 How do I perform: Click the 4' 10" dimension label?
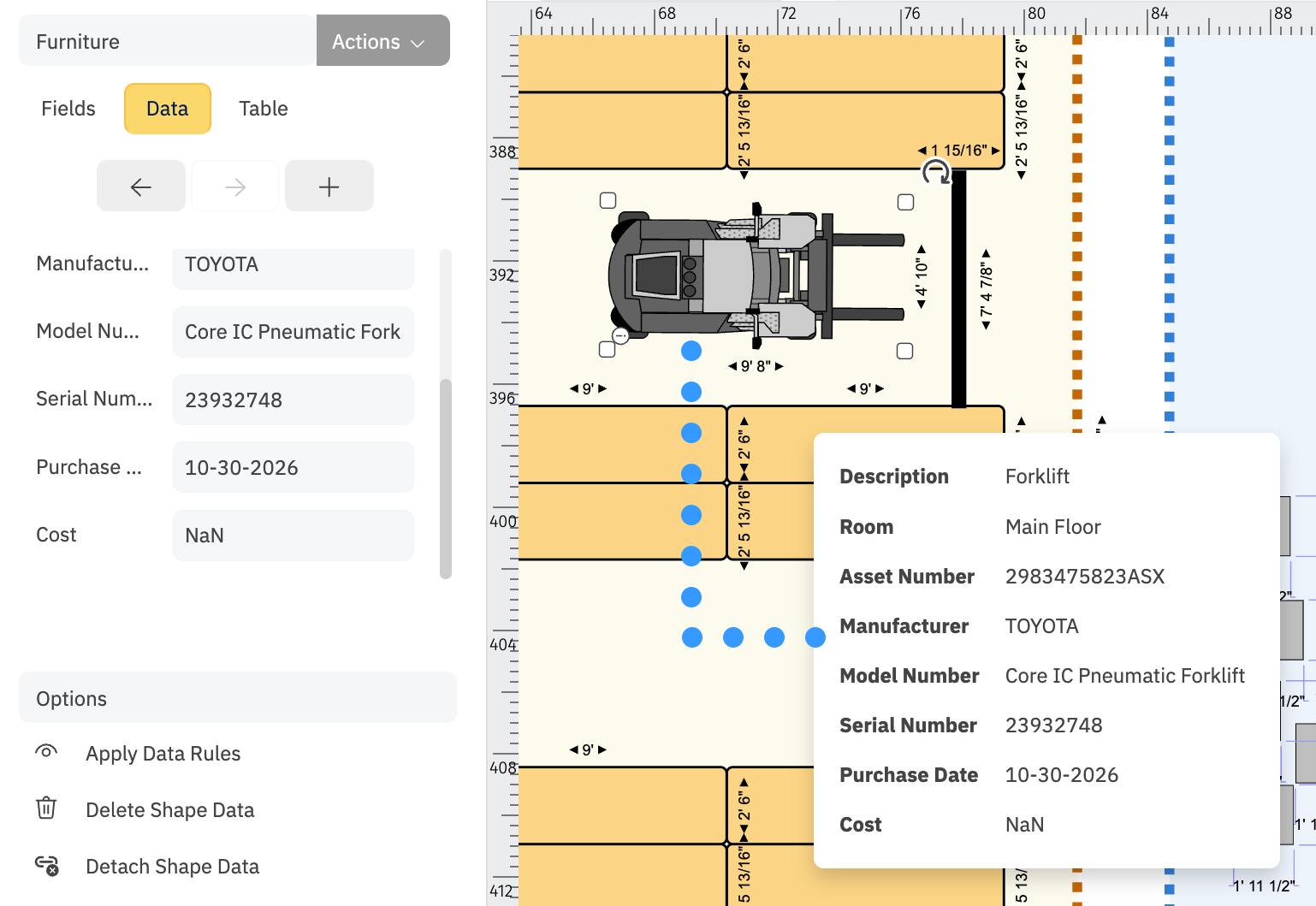tap(922, 277)
